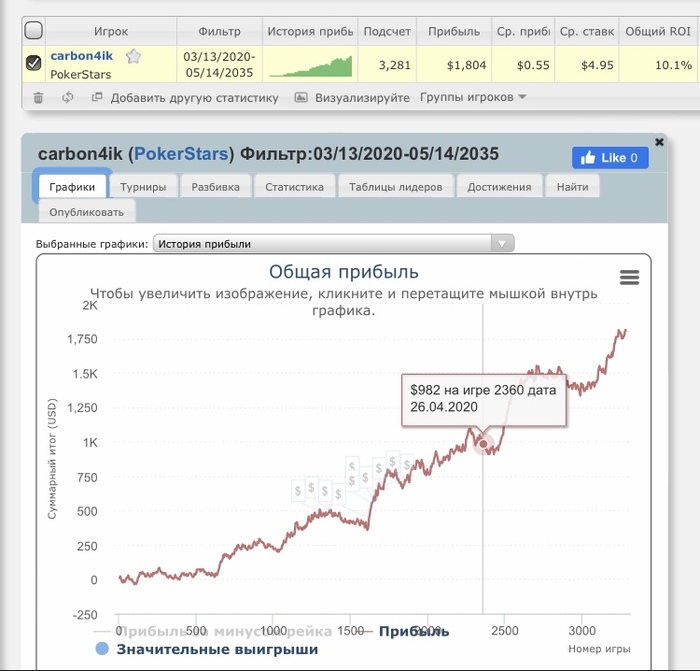
Task: Switch to the Графики tab
Action: click(x=72, y=187)
